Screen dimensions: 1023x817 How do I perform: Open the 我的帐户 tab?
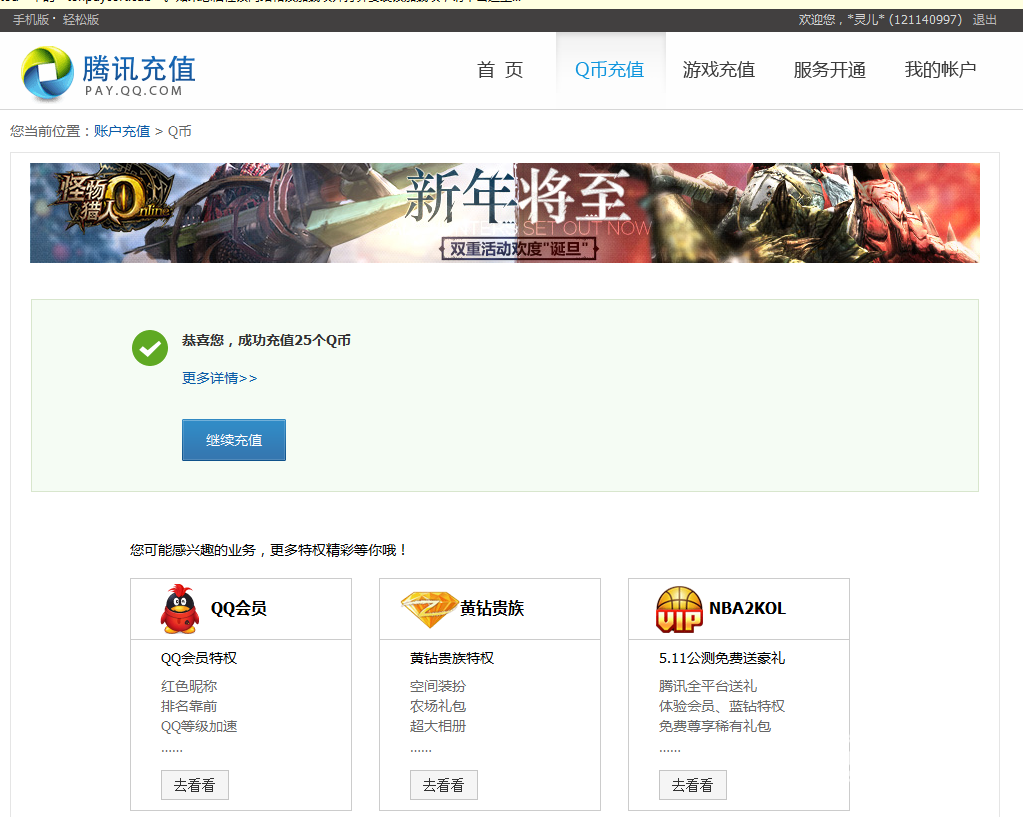[940, 70]
